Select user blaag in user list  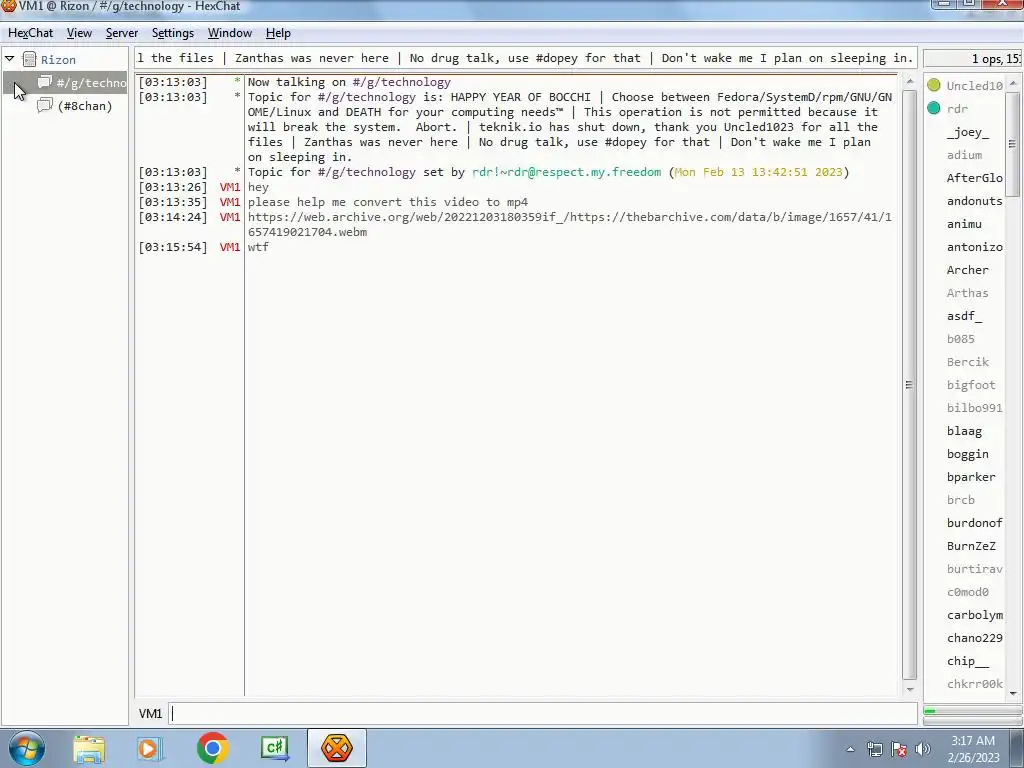[964, 431]
